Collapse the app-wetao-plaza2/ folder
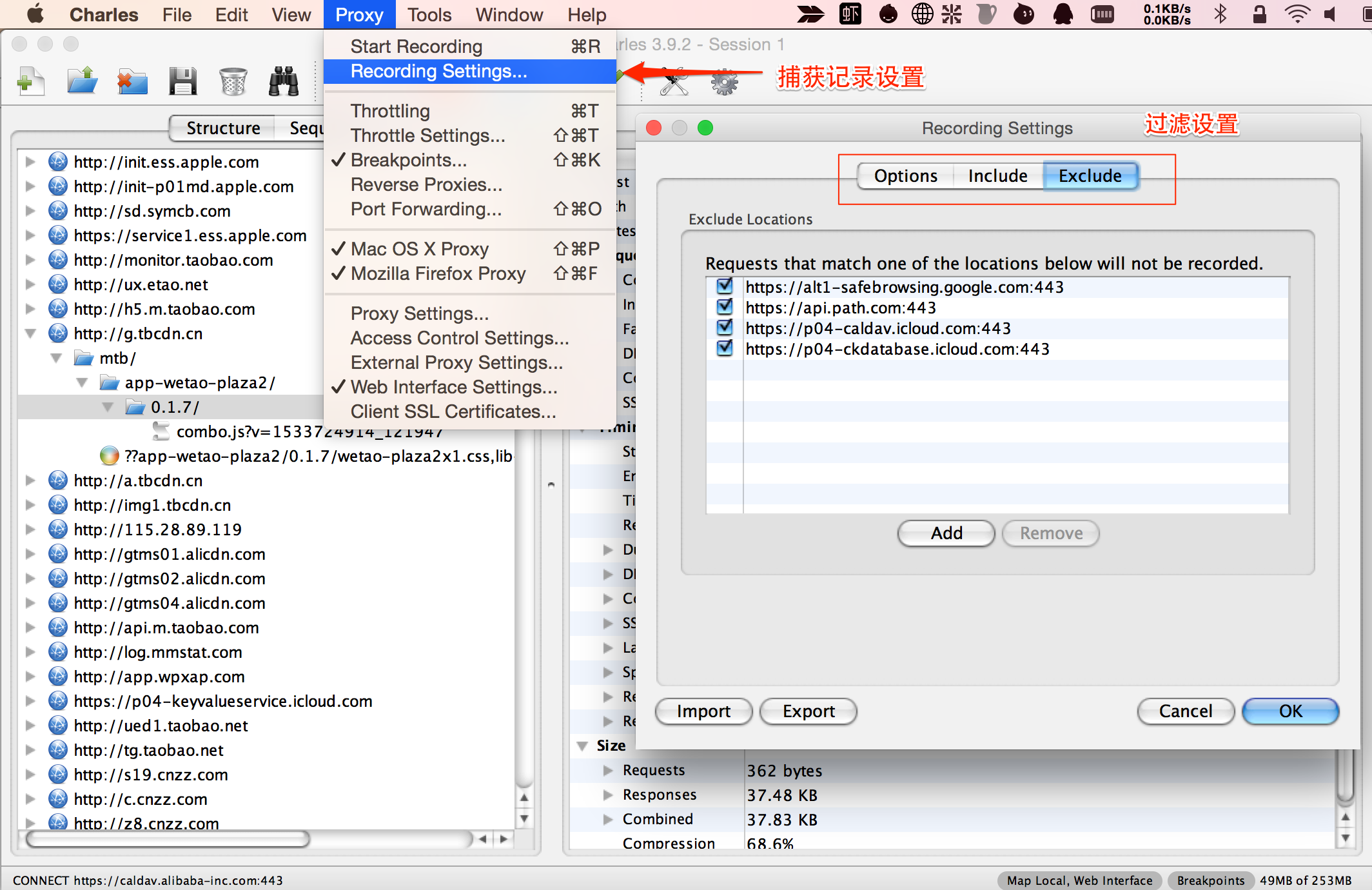 [82, 382]
